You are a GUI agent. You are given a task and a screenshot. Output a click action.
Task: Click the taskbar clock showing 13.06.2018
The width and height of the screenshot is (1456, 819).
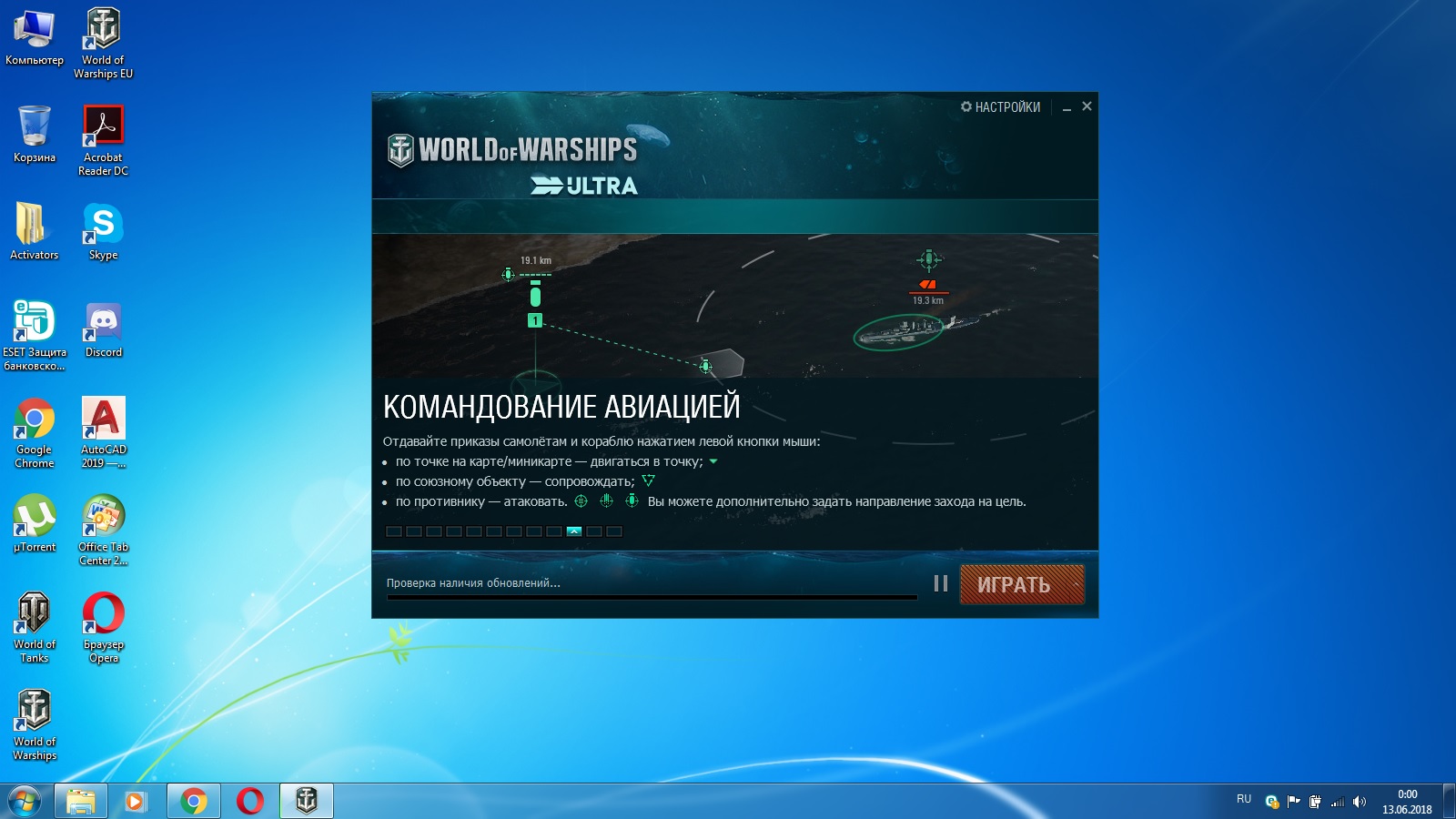click(1407, 802)
